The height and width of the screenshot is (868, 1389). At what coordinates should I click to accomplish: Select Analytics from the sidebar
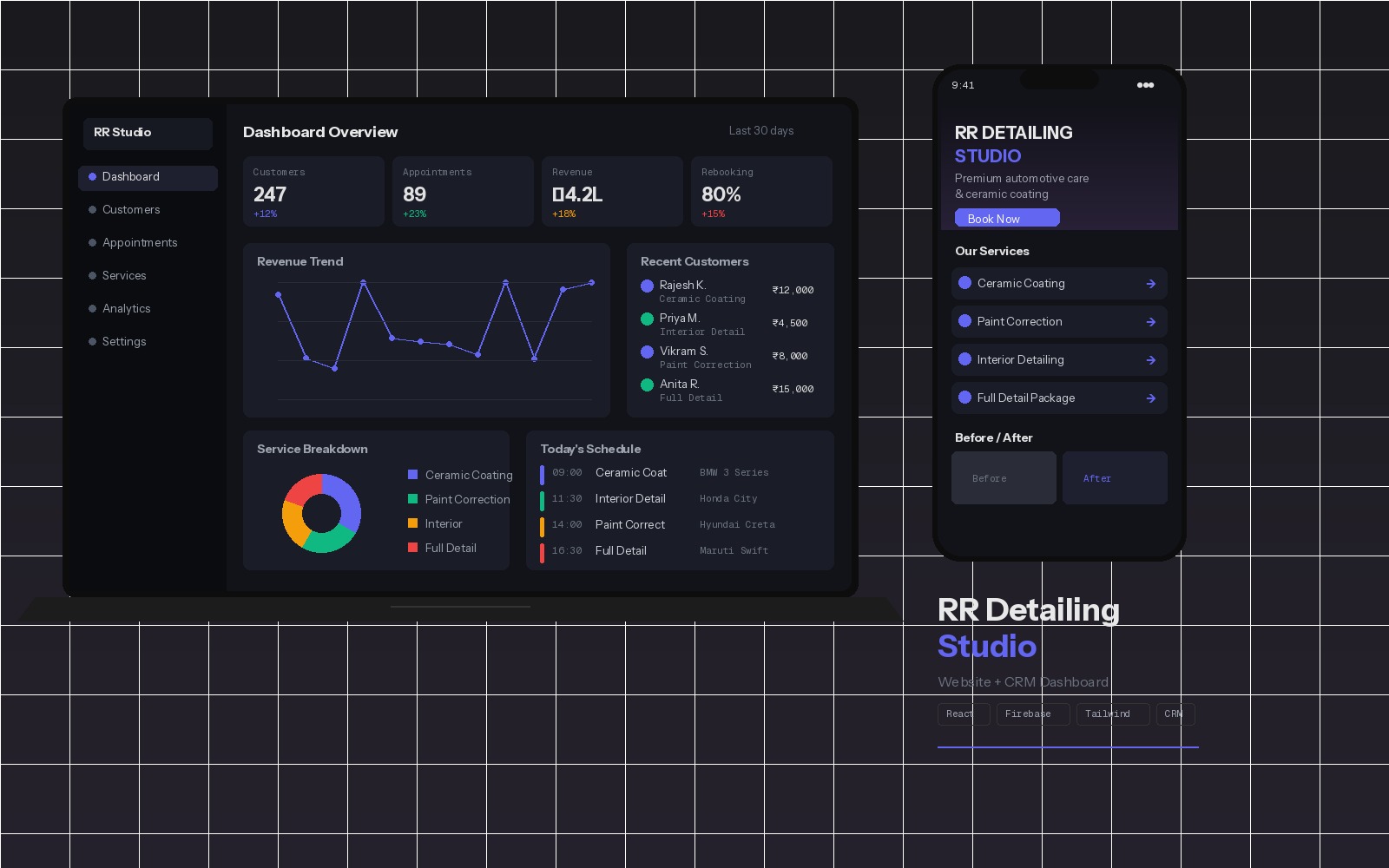tap(126, 309)
